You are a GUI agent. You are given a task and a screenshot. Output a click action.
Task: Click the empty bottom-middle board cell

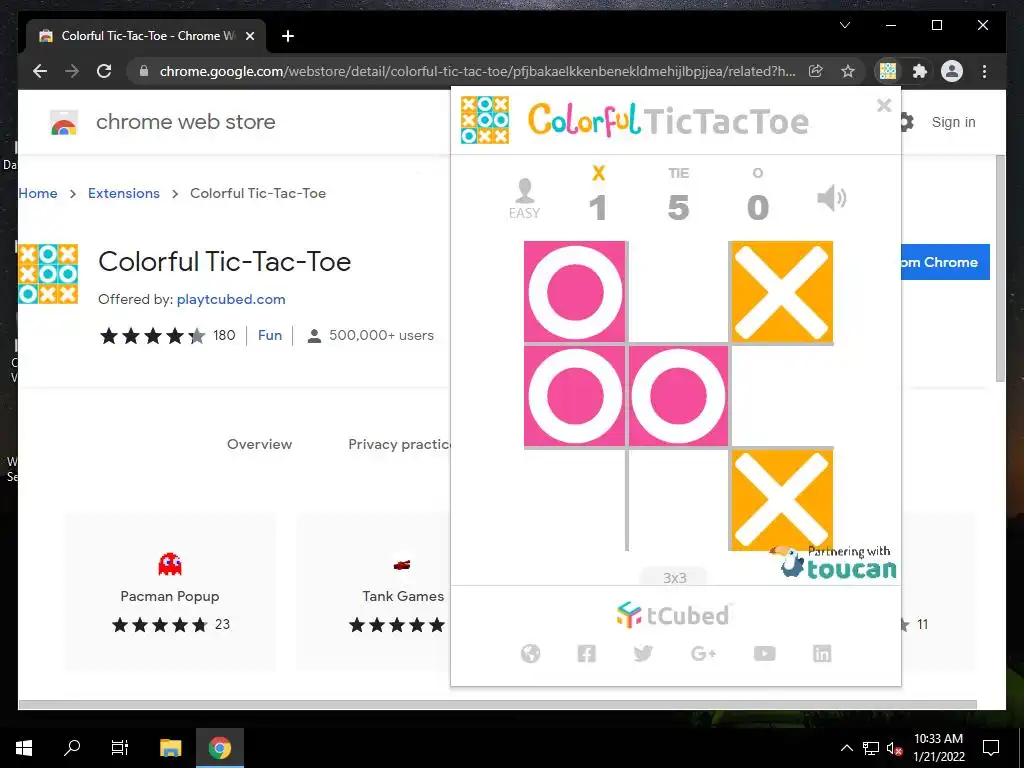click(x=679, y=500)
